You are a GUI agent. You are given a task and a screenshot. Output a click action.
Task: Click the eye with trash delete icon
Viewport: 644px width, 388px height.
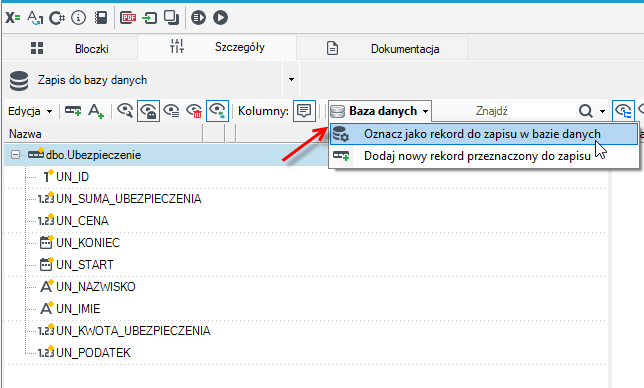[x=194, y=111]
